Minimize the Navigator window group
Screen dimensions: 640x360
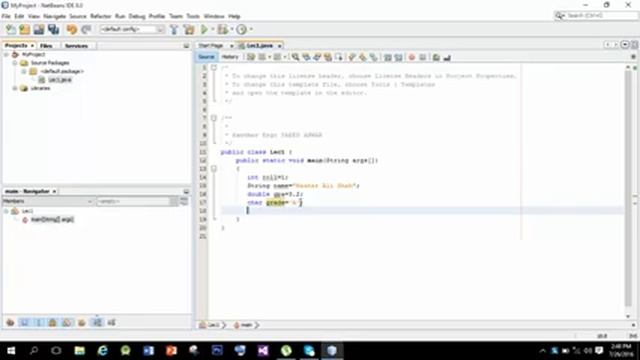[x=186, y=191]
